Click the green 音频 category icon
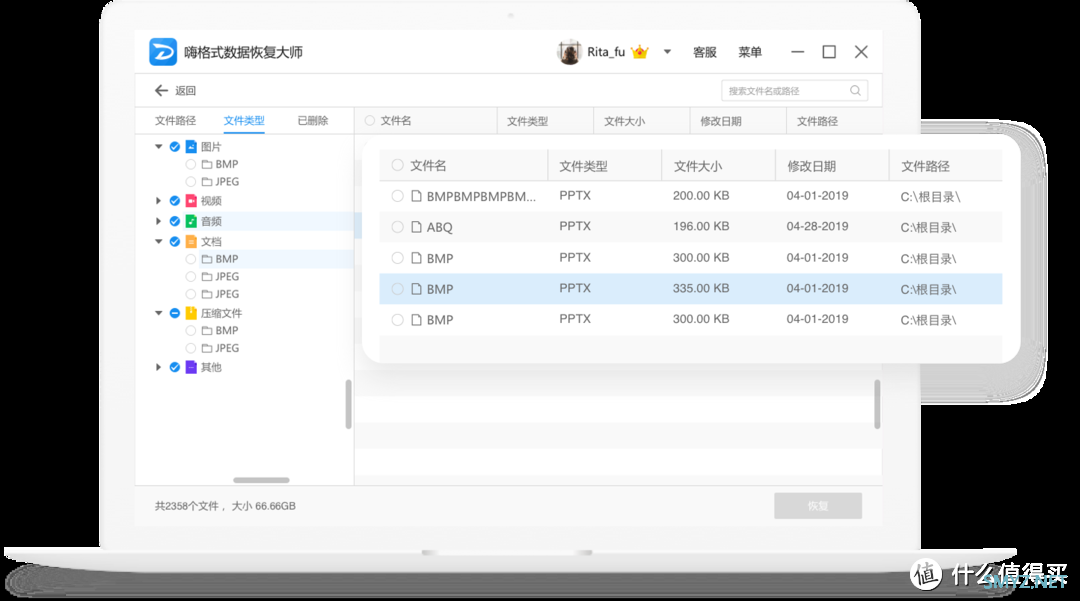This screenshot has height=601, width=1080. click(x=191, y=221)
